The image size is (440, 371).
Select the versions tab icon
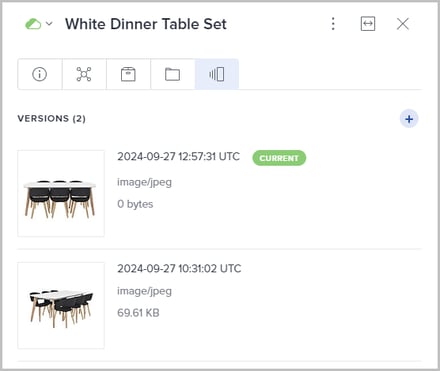coord(217,74)
